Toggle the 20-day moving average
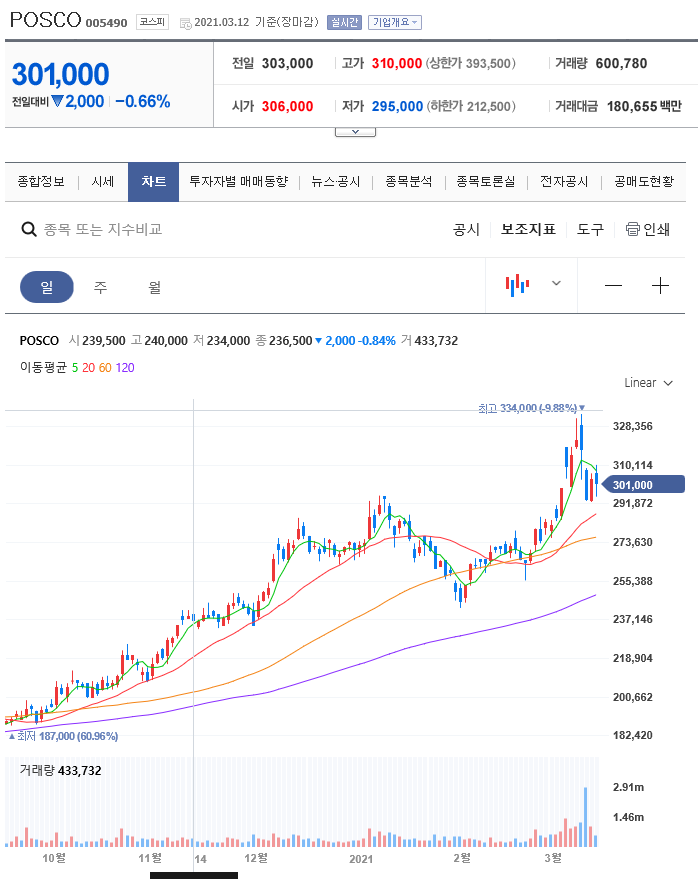 pyautogui.click(x=89, y=368)
